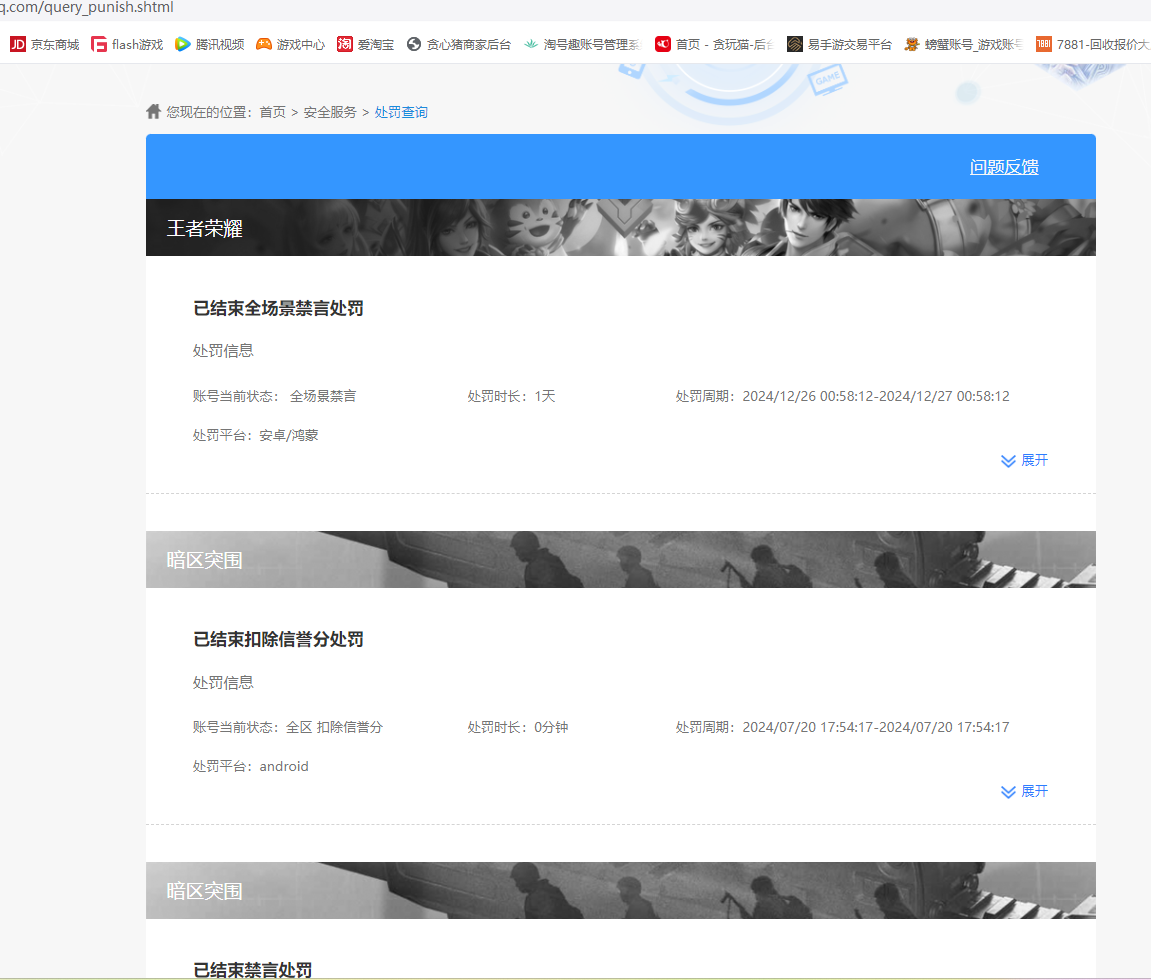The height and width of the screenshot is (980, 1151).
Task: Go to 首页 via the breadcrumb
Action: pyautogui.click(x=272, y=111)
